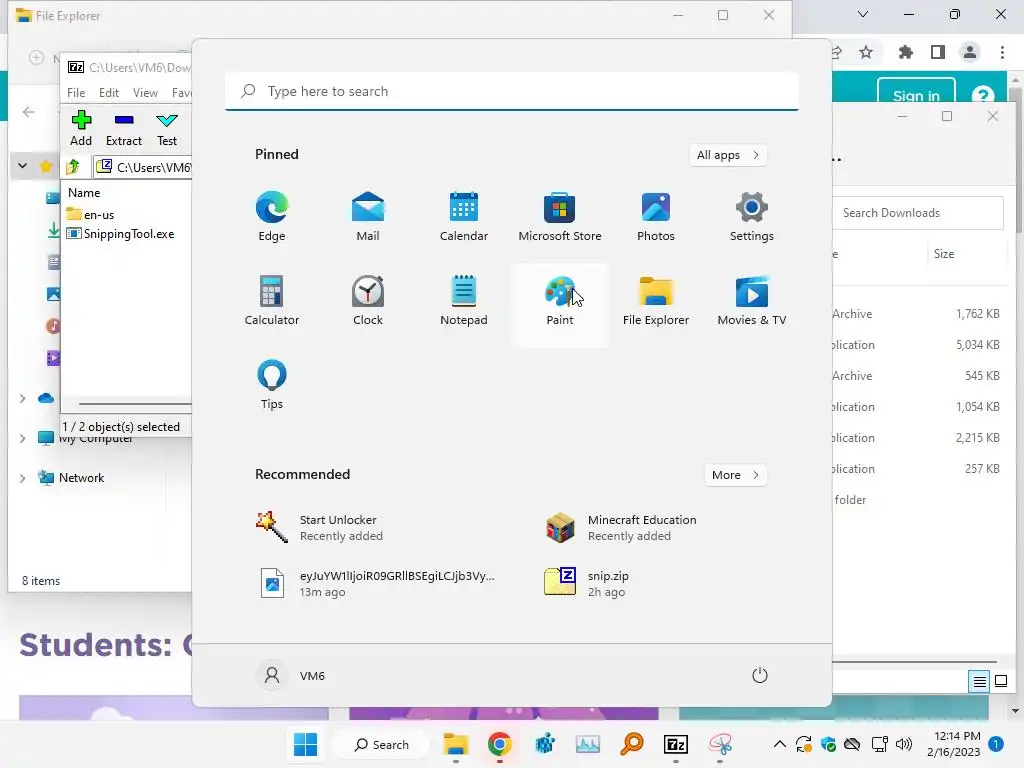The width and height of the screenshot is (1024, 768).
Task: Click the Windows Start button
Action: 306,744
